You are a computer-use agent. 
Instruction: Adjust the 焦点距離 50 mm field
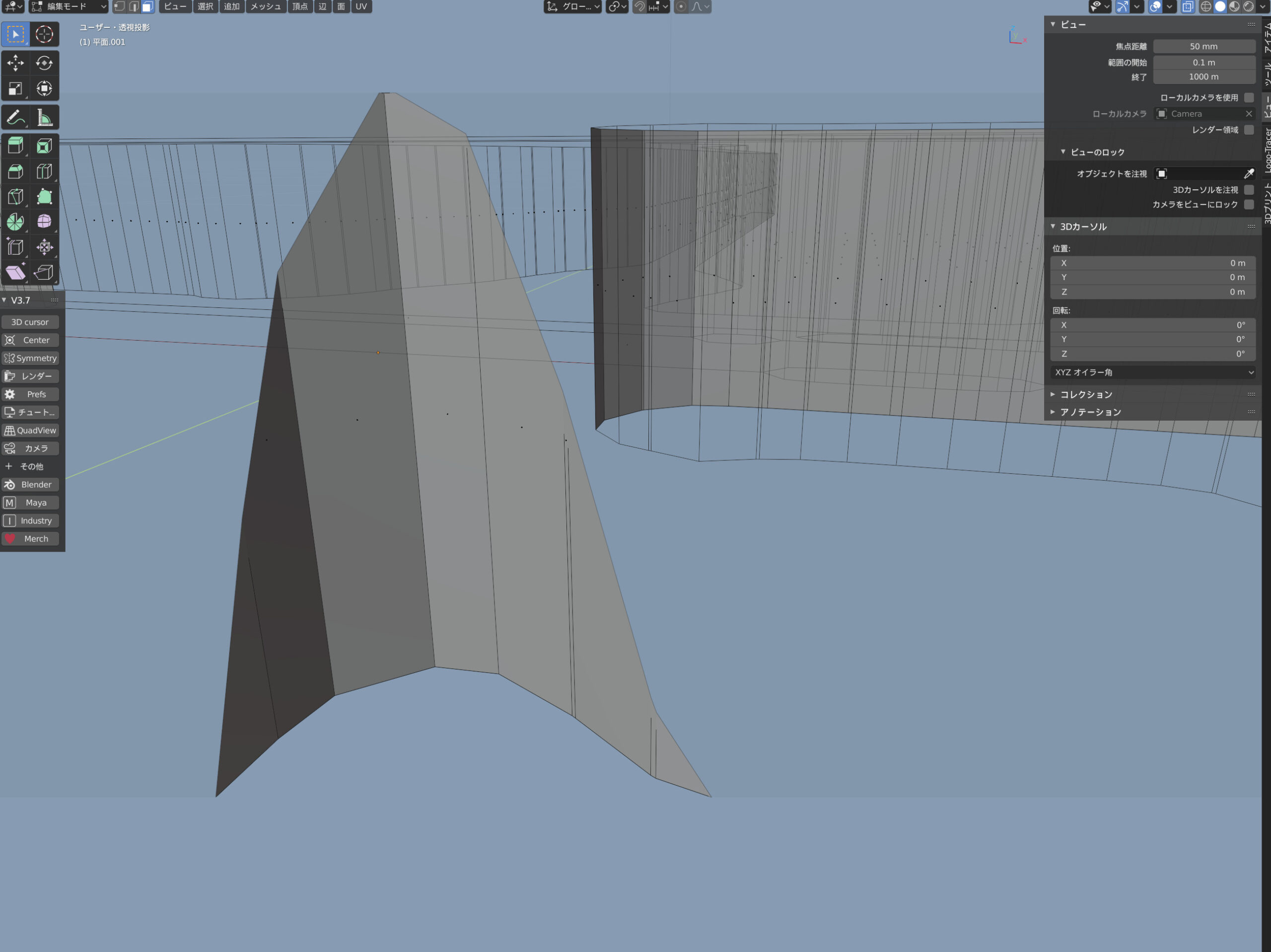pyautogui.click(x=1203, y=47)
